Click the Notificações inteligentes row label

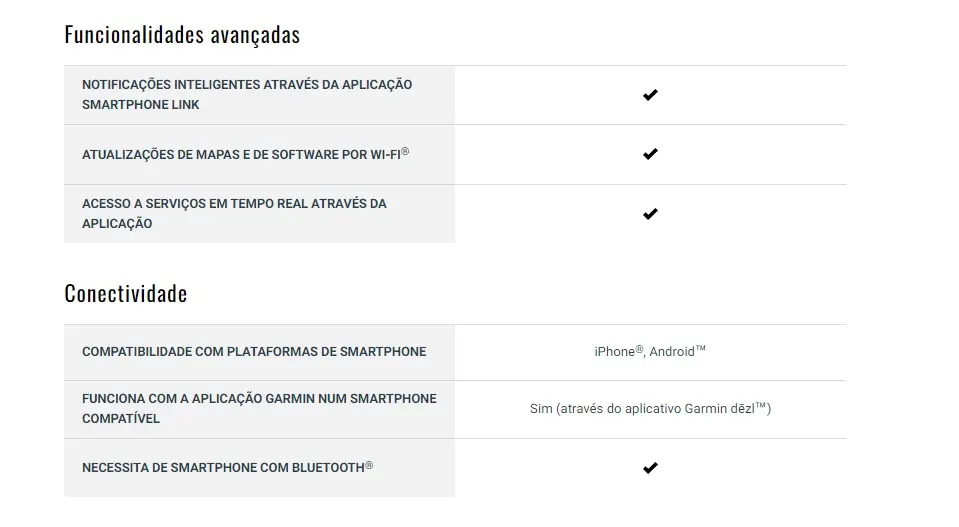point(247,95)
